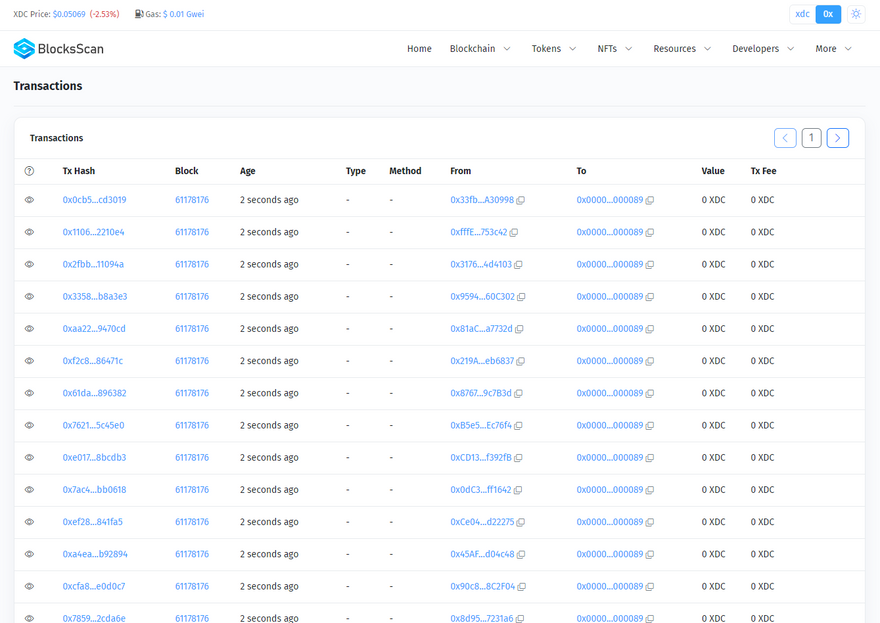Copy the From address 0x81aC...a7732d
The width and height of the screenshot is (880, 623).
pos(519,329)
